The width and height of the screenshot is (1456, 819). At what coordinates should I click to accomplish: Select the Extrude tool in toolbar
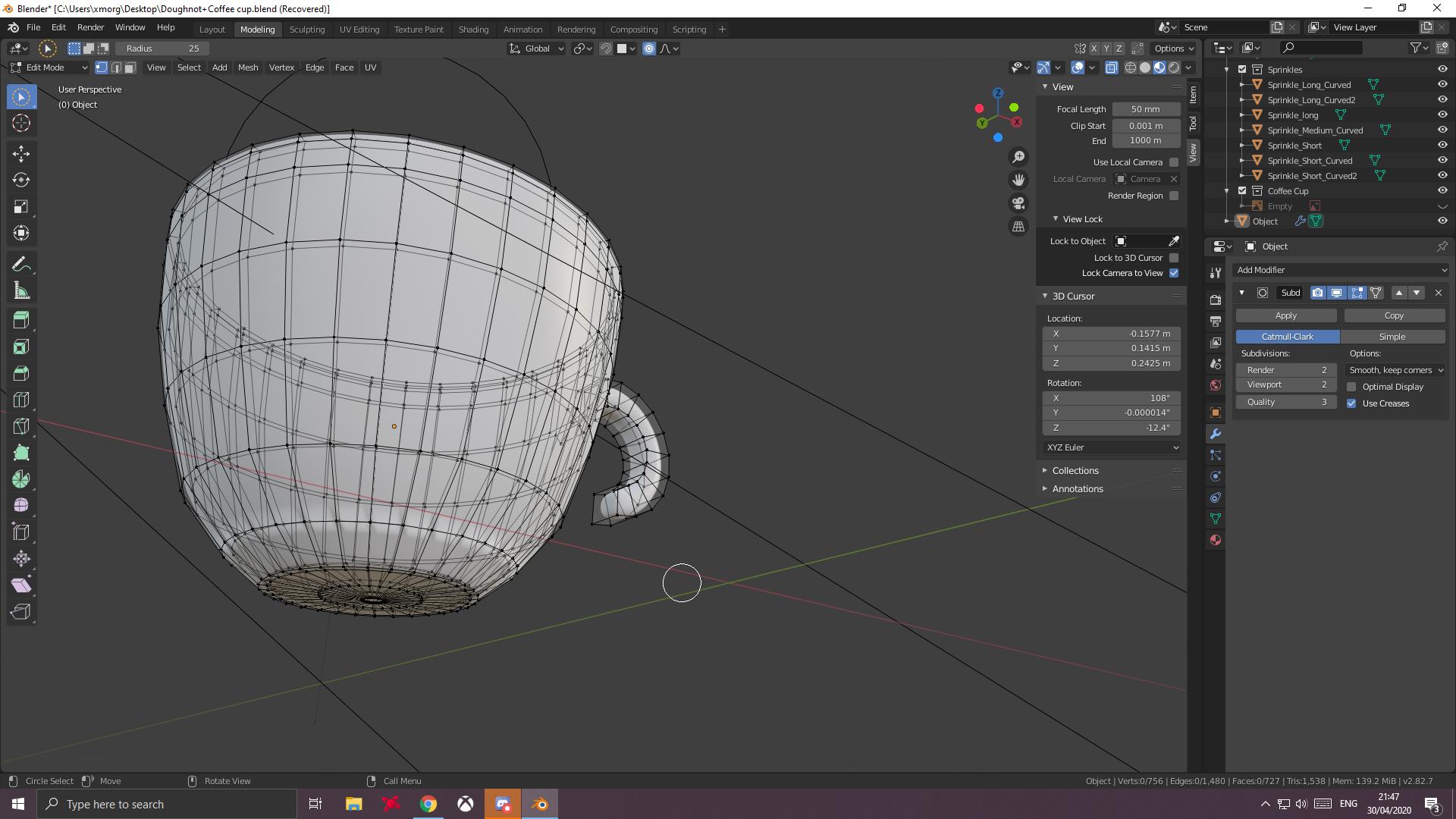click(22, 320)
